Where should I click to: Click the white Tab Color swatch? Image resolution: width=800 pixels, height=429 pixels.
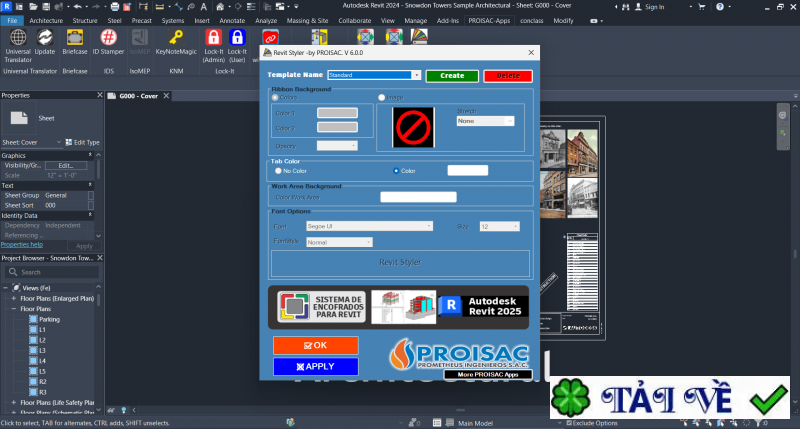(468, 170)
